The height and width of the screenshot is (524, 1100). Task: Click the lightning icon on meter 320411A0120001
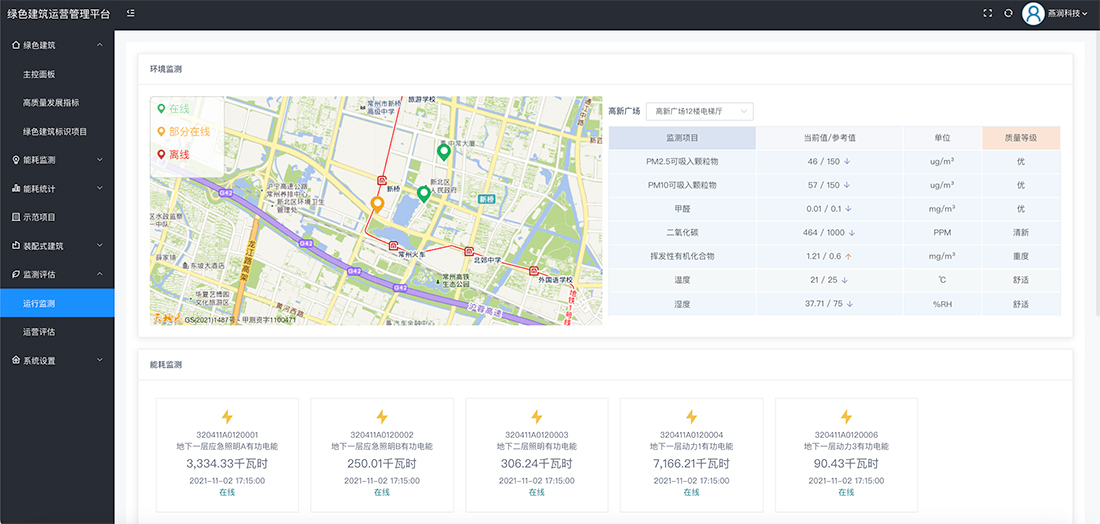coord(227,417)
